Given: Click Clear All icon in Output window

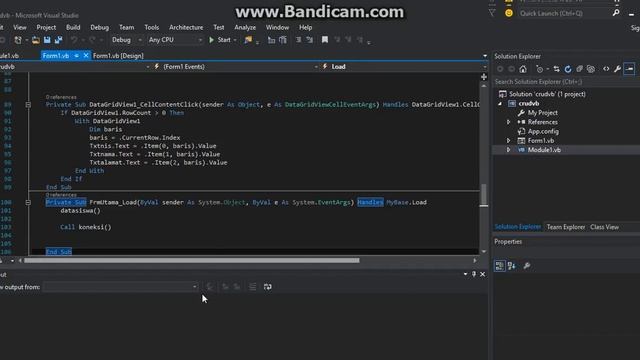Looking at the screenshot, I should tap(253, 287).
